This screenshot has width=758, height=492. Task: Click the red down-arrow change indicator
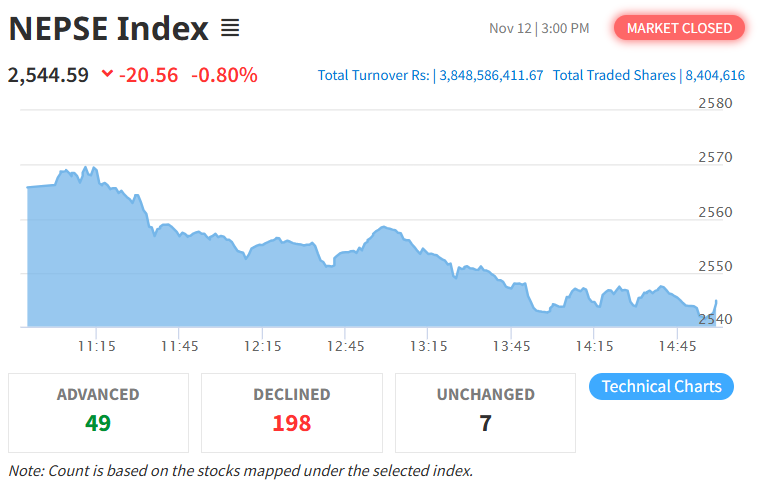[x=107, y=75]
